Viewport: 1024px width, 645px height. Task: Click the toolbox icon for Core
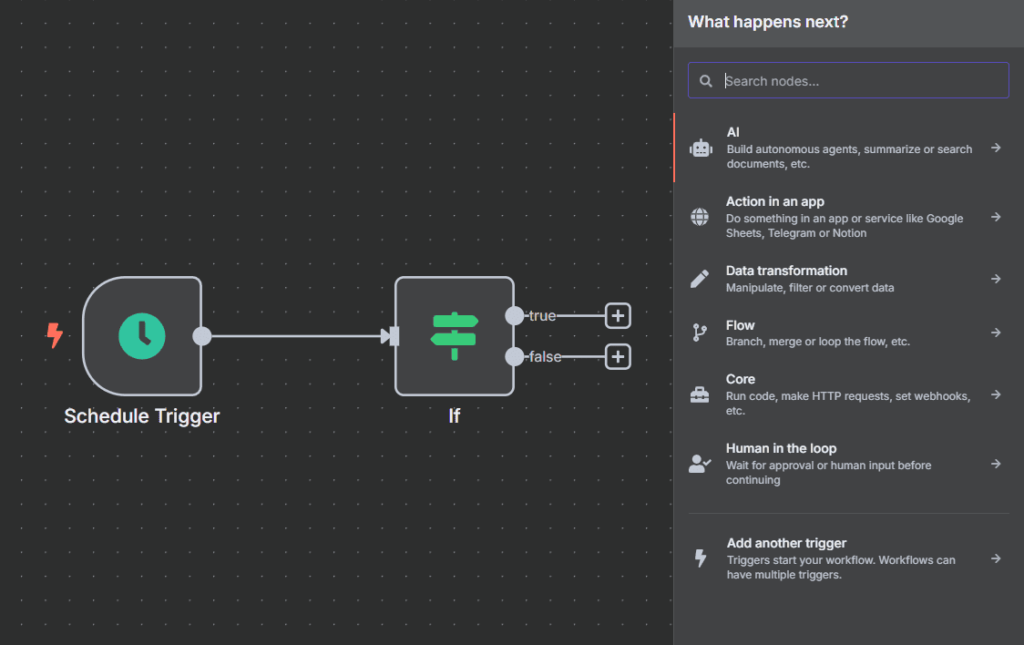click(699, 394)
